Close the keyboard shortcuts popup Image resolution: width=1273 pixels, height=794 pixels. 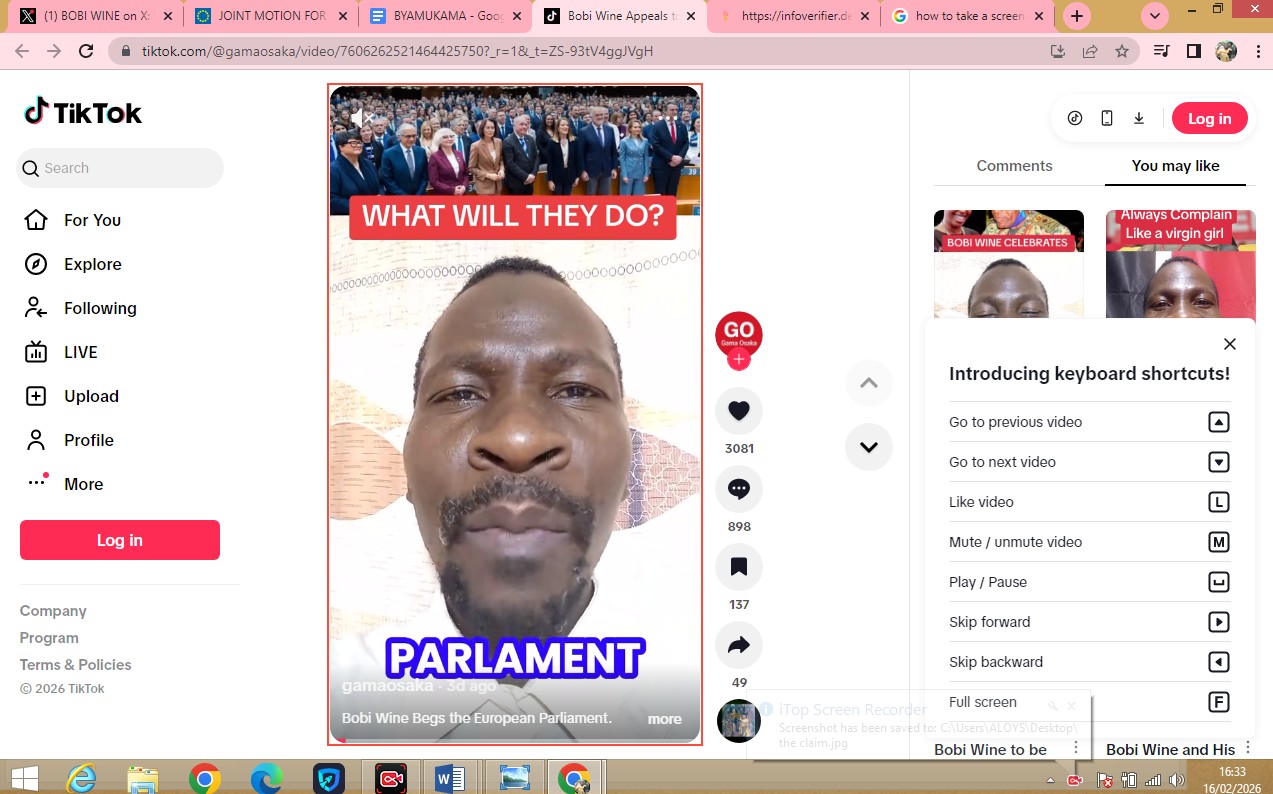point(1230,344)
